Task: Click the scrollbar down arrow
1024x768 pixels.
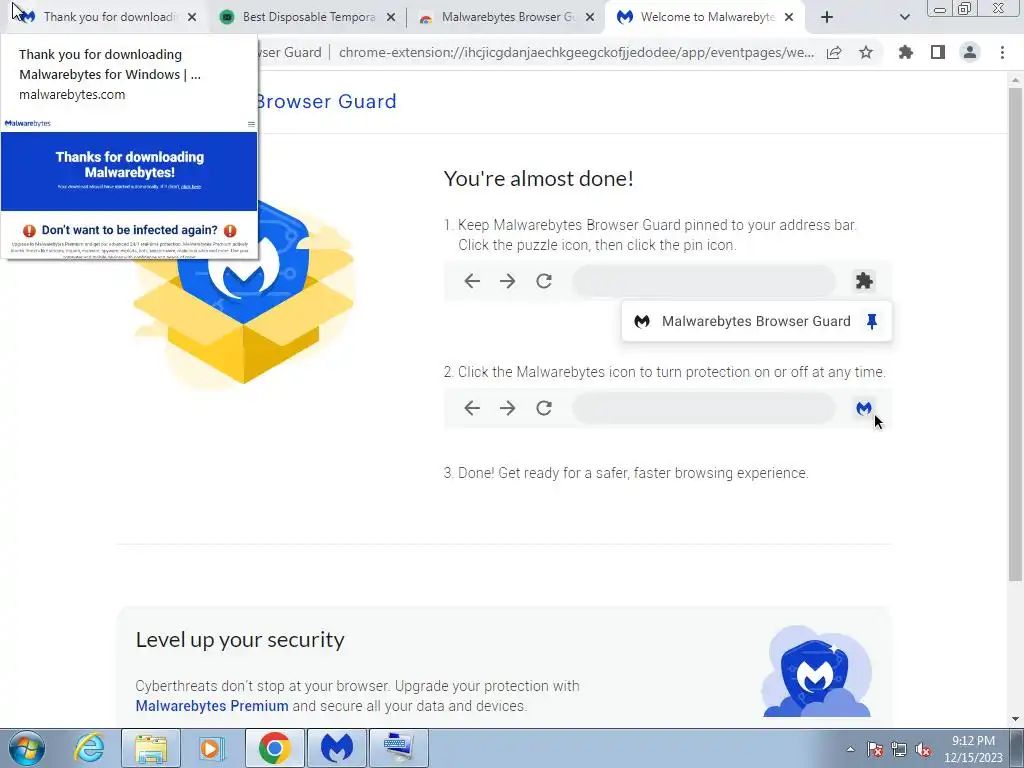Action: (x=1015, y=719)
